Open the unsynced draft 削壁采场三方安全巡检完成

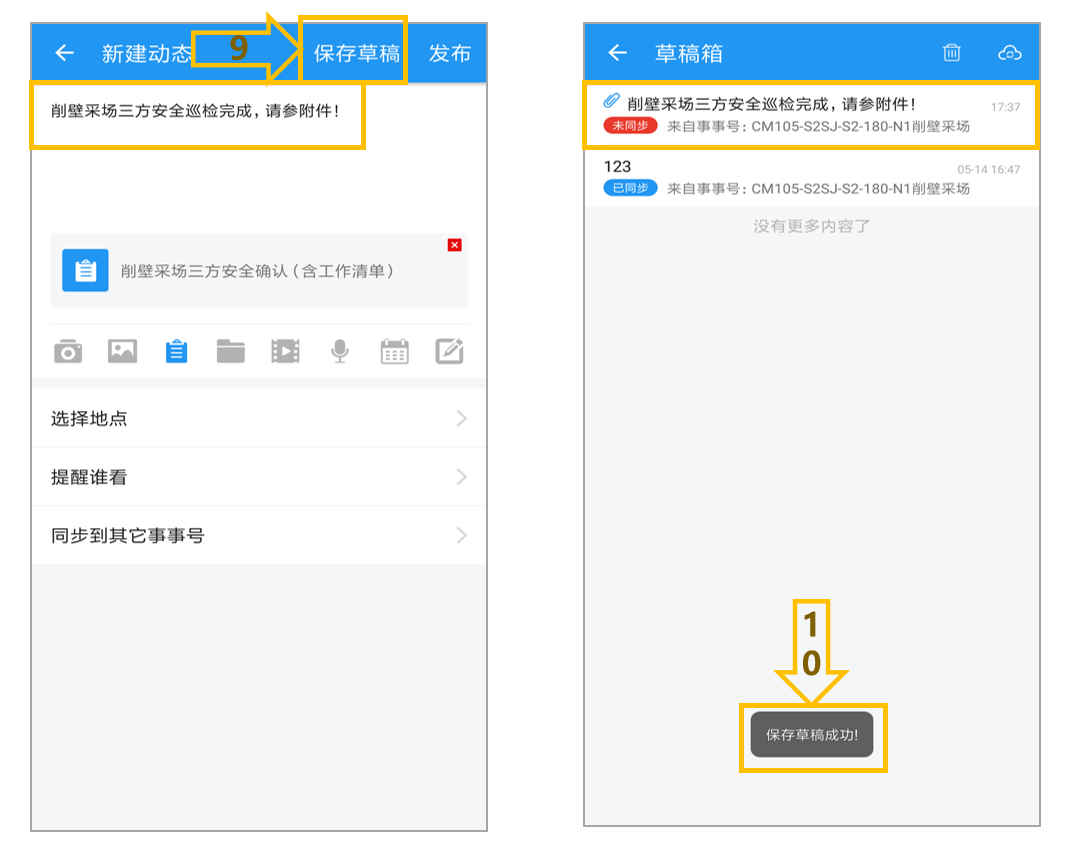pos(812,115)
